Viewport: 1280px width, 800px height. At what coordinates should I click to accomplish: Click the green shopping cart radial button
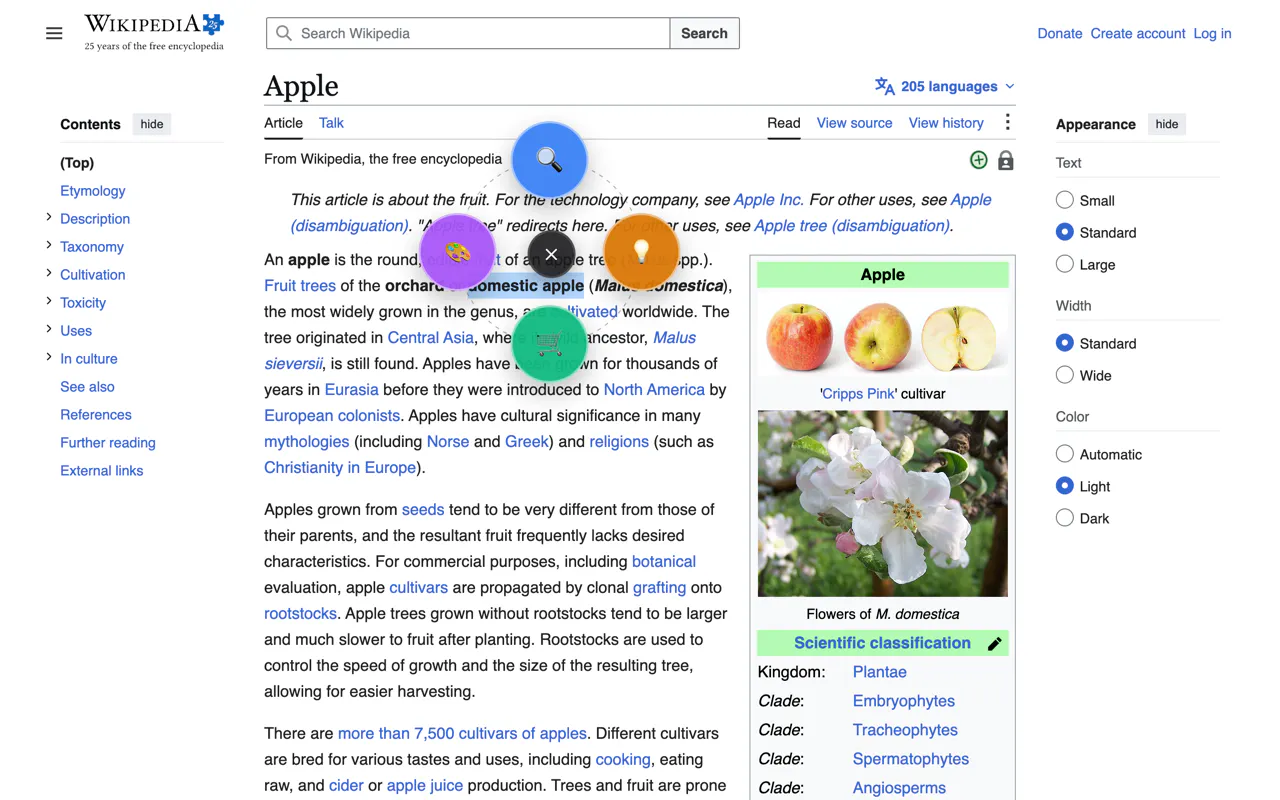[x=549, y=344]
